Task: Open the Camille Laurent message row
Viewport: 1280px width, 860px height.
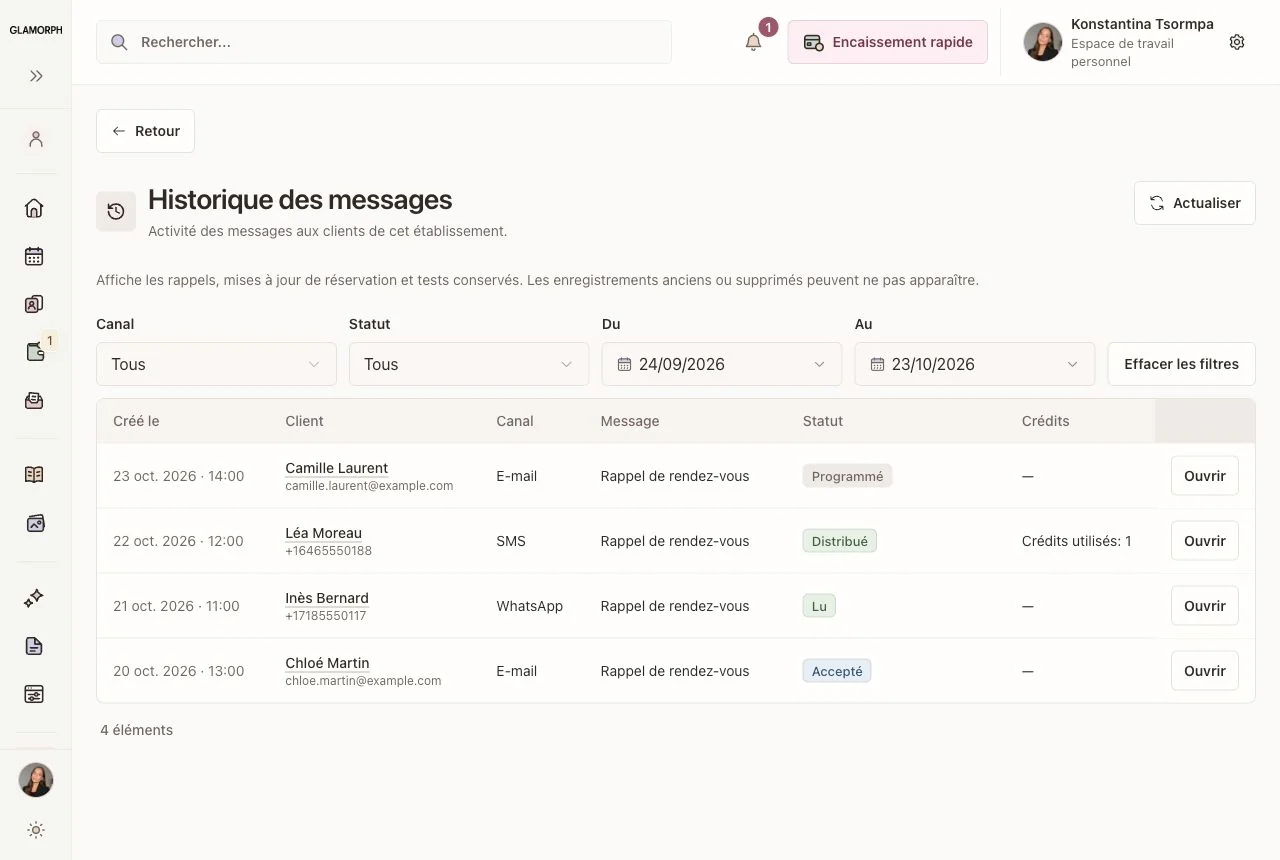Action: 1204,476
